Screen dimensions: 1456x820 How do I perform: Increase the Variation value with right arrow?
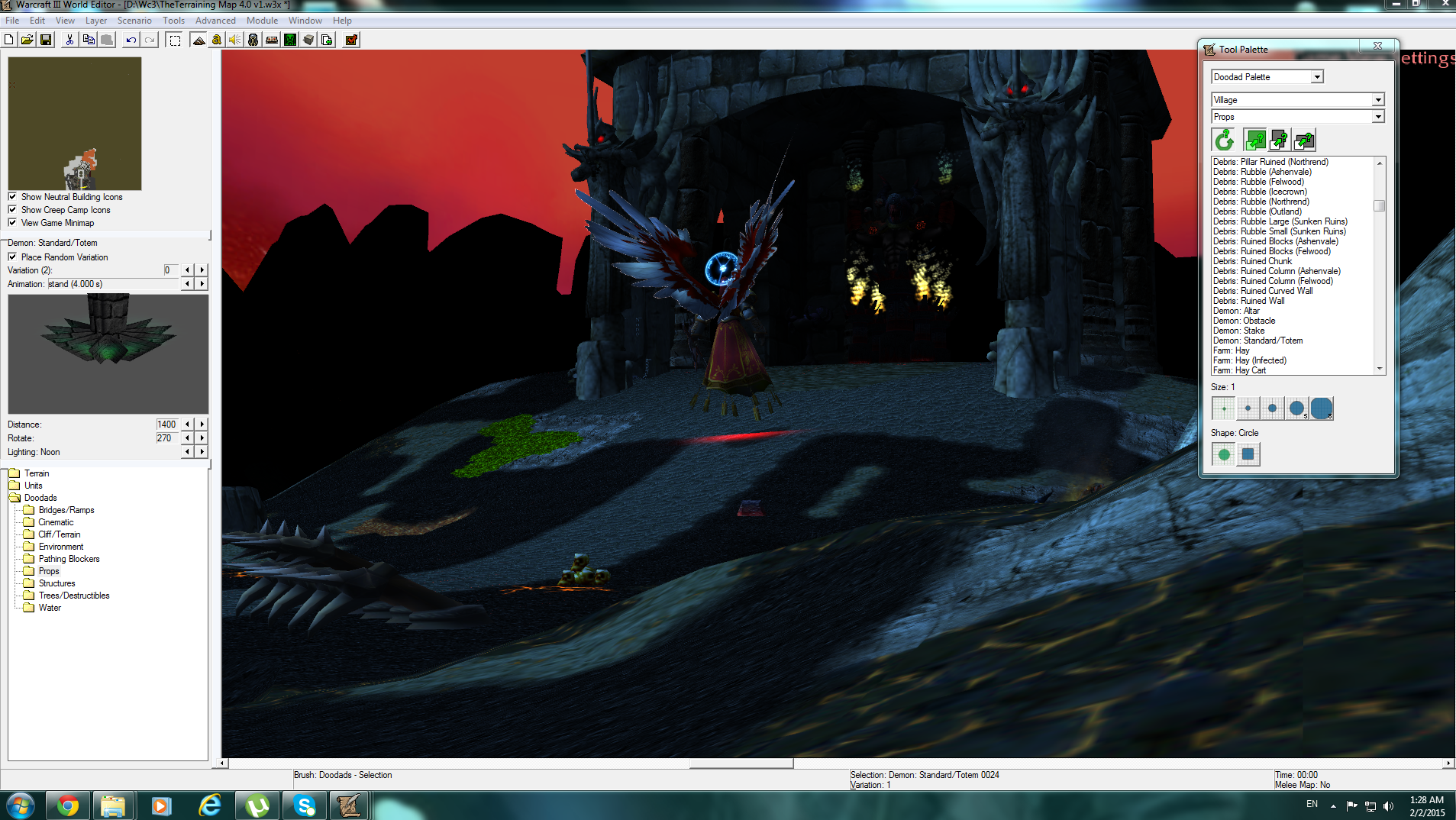[x=202, y=270]
